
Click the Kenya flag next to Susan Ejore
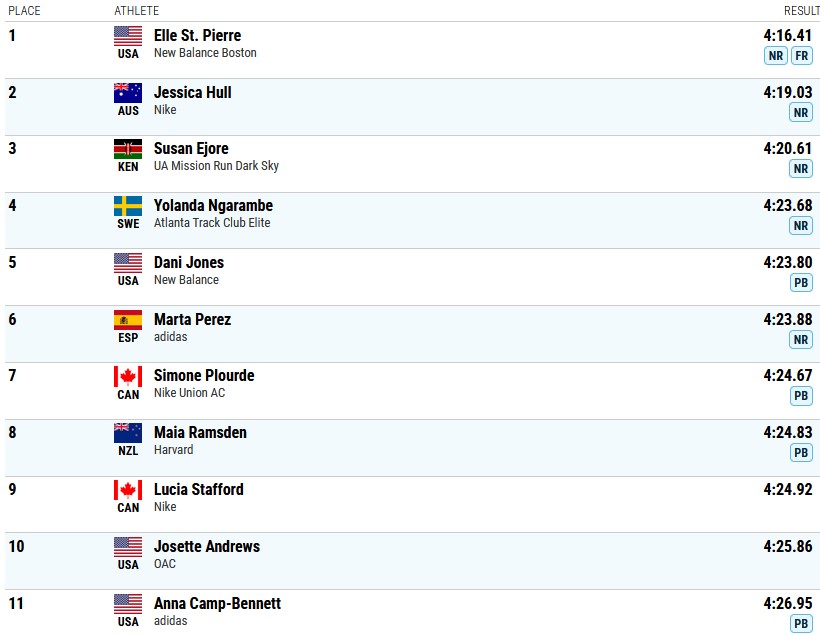tap(128, 149)
